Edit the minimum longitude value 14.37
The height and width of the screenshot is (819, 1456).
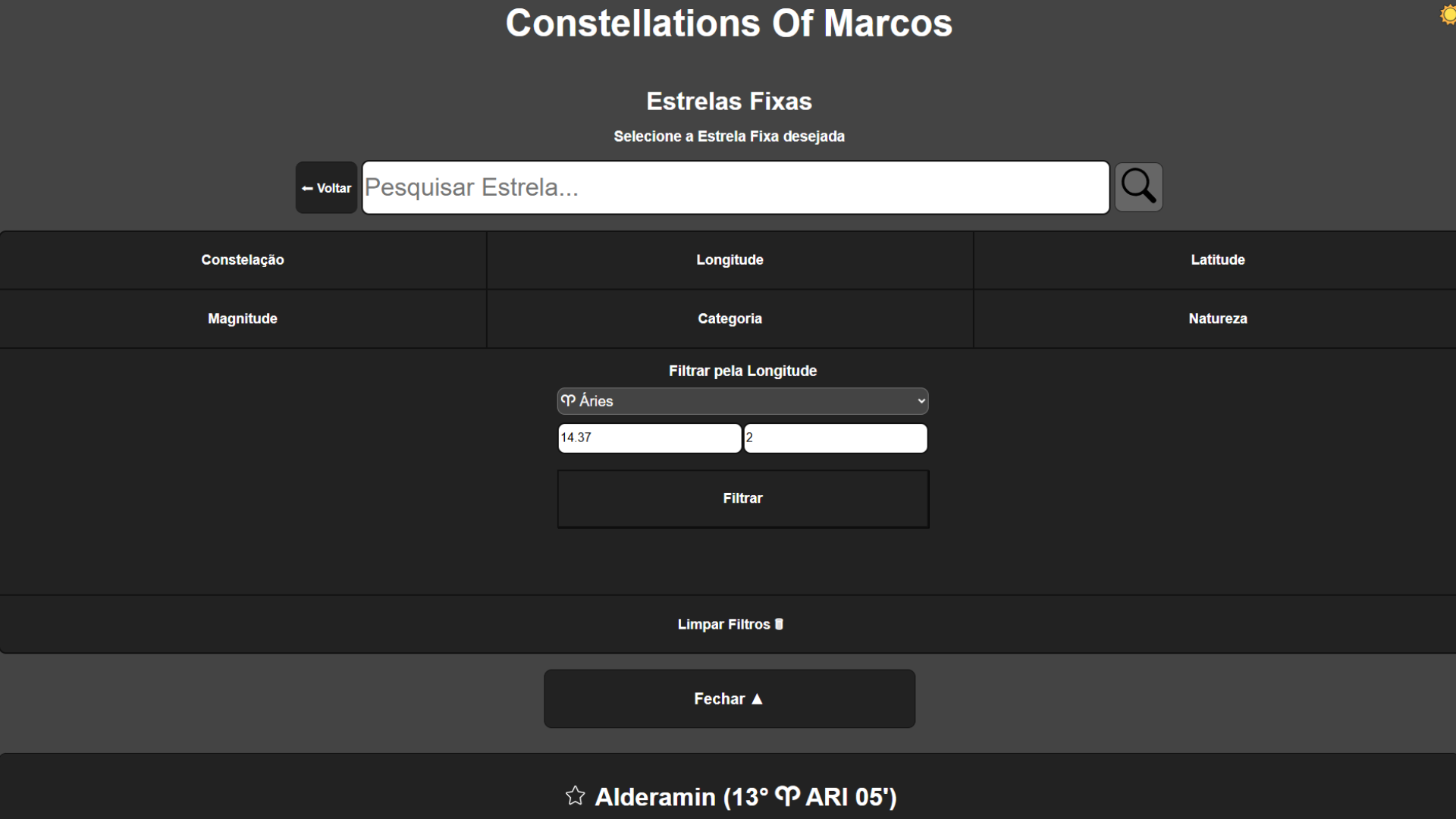click(648, 438)
